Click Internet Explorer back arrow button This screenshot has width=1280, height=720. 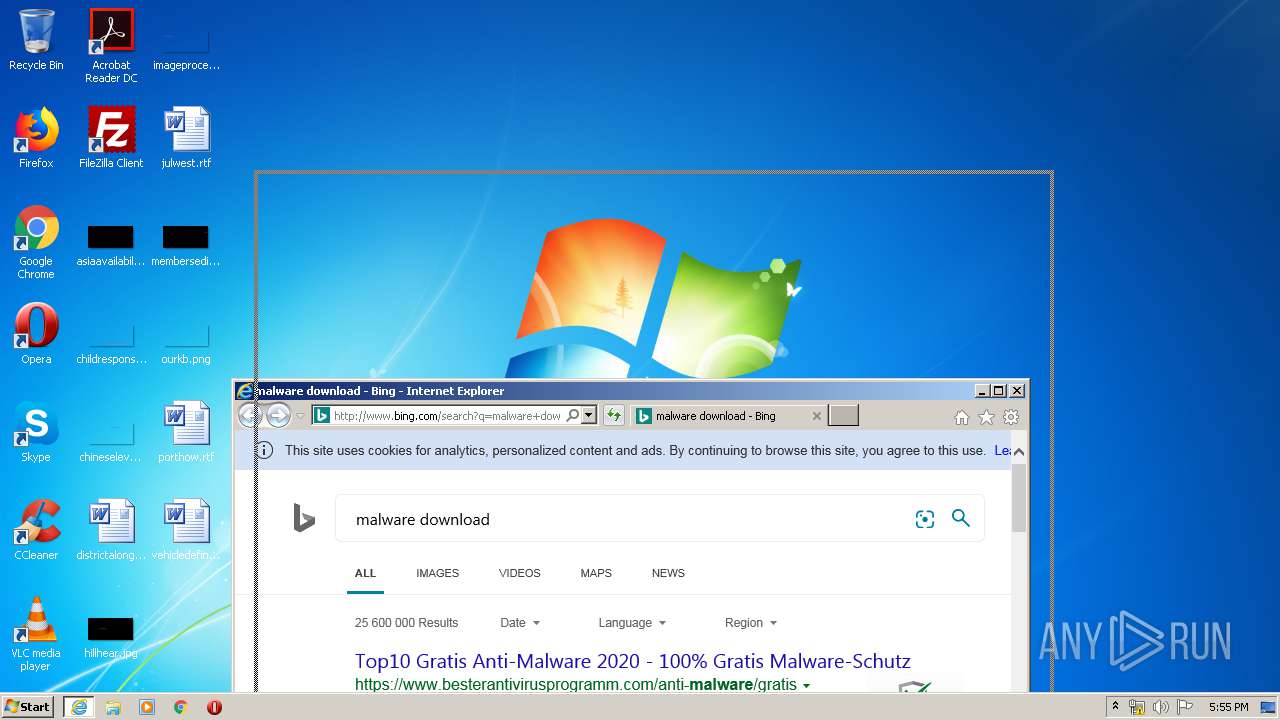click(x=250, y=416)
